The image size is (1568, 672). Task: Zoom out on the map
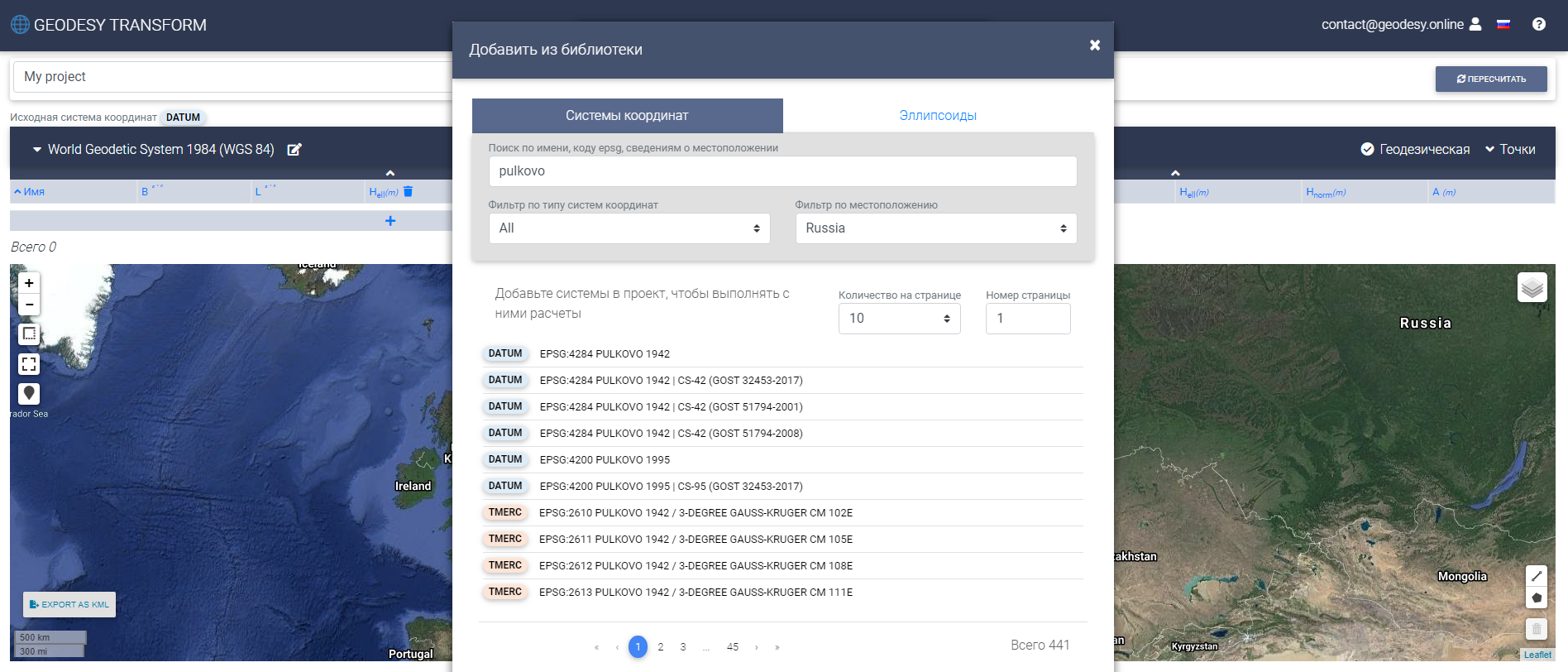click(x=29, y=305)
